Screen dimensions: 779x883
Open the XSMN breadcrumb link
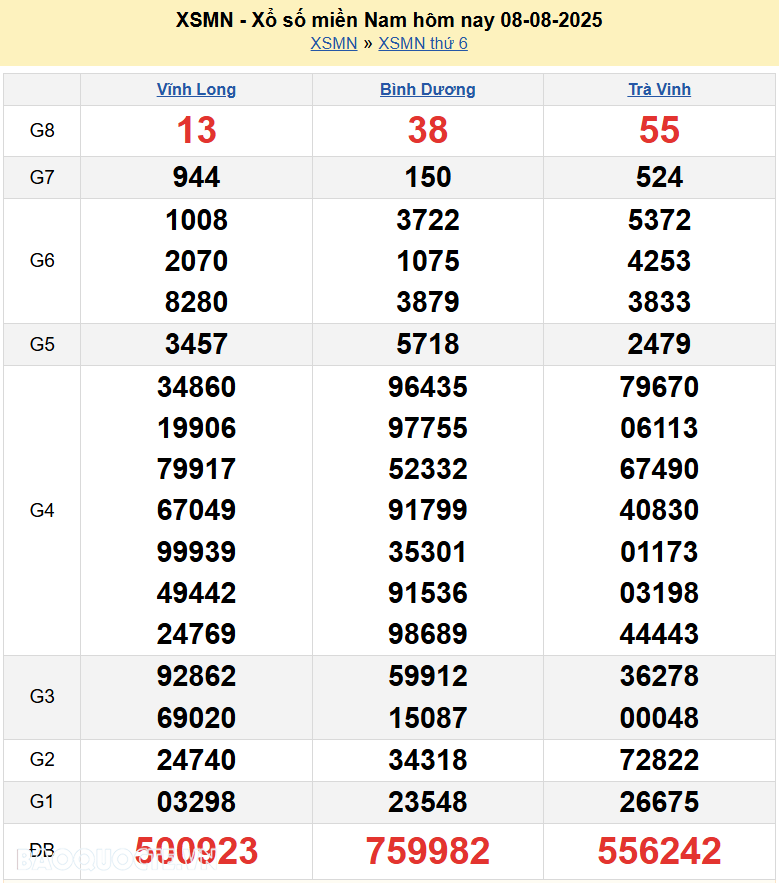[x=333, y=43]
